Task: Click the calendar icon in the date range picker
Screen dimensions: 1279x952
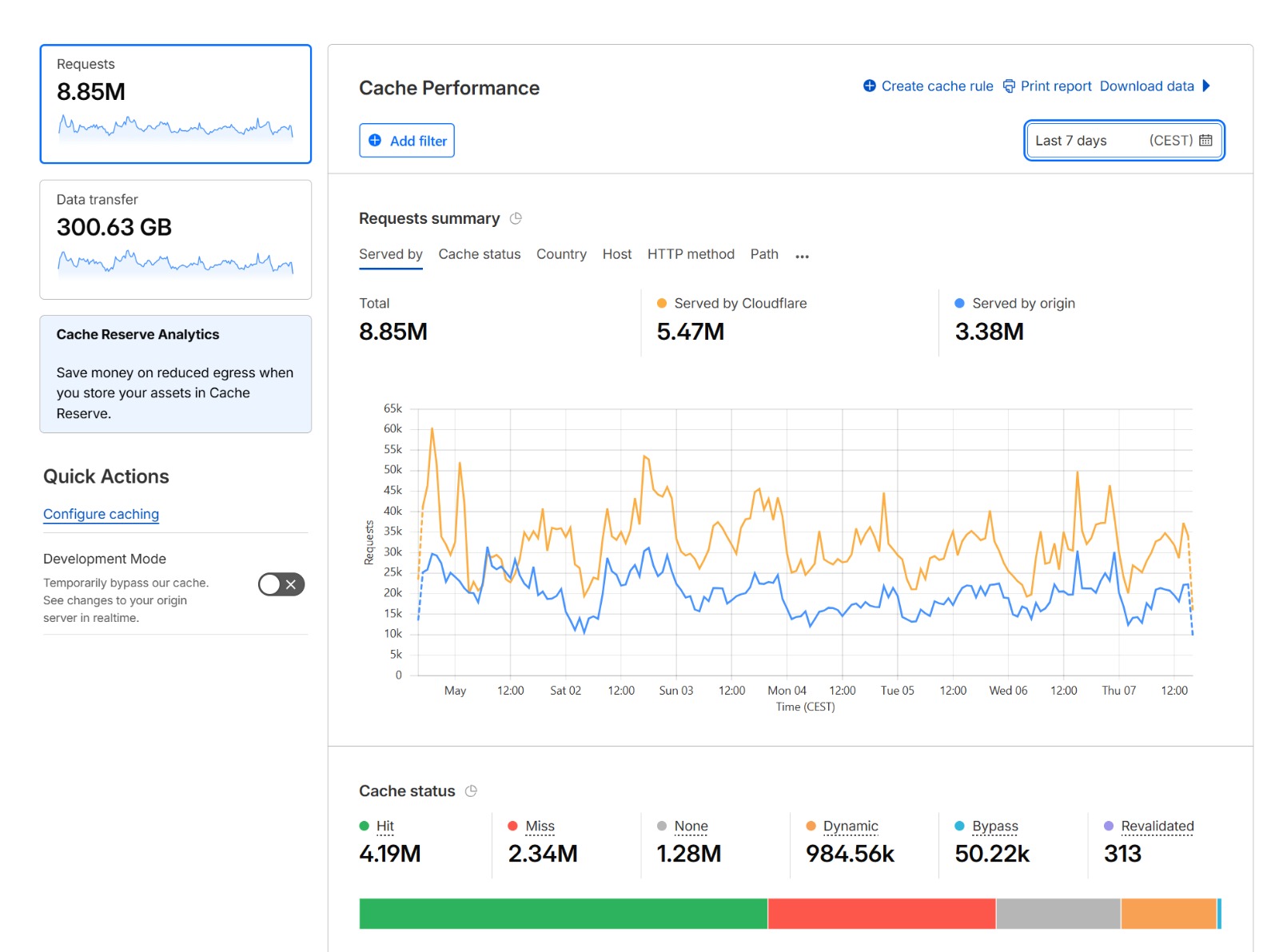Action: tap(1205, 141)
